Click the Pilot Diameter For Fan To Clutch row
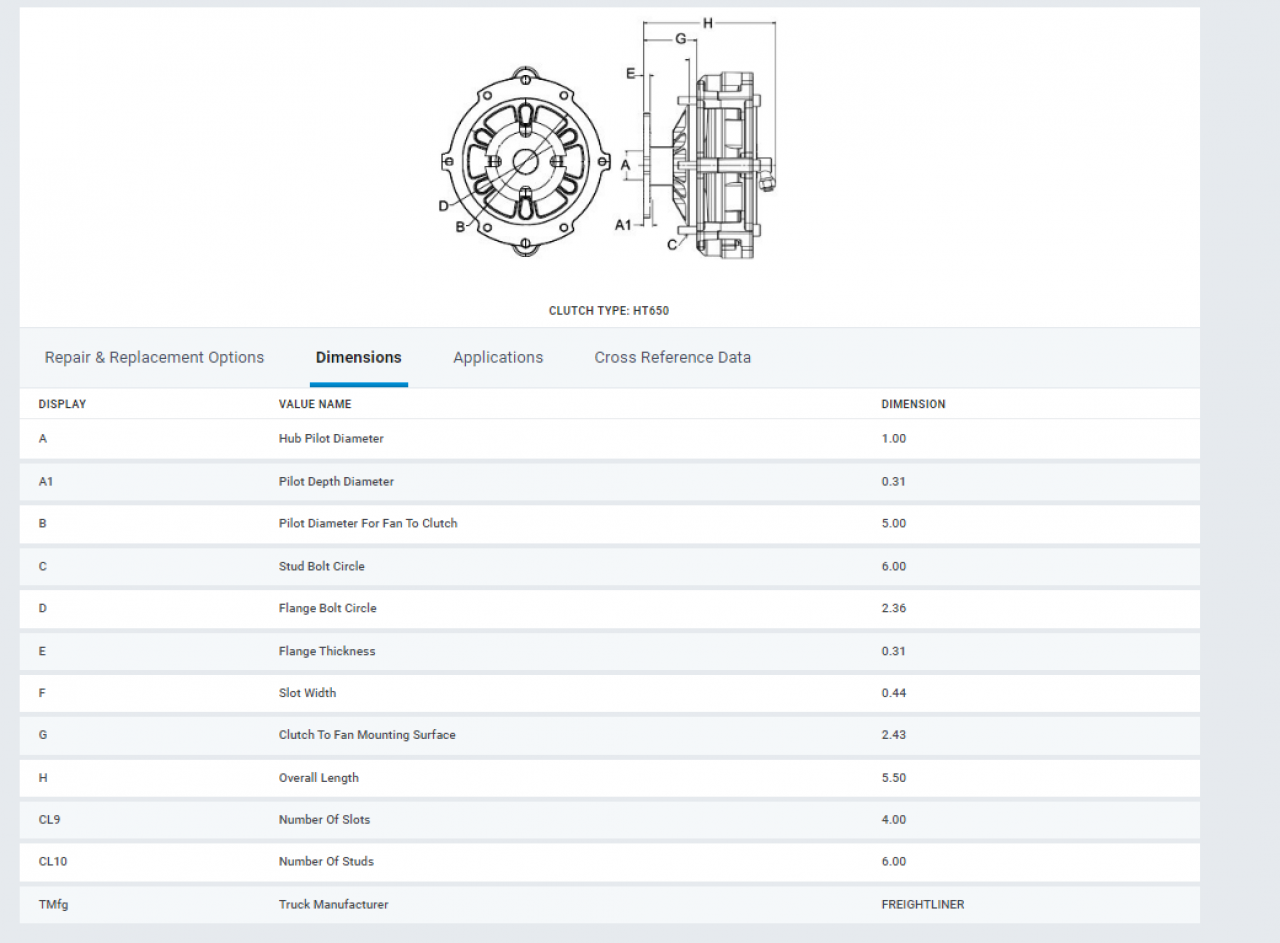Screen dimensions: 1280x943 368,523
